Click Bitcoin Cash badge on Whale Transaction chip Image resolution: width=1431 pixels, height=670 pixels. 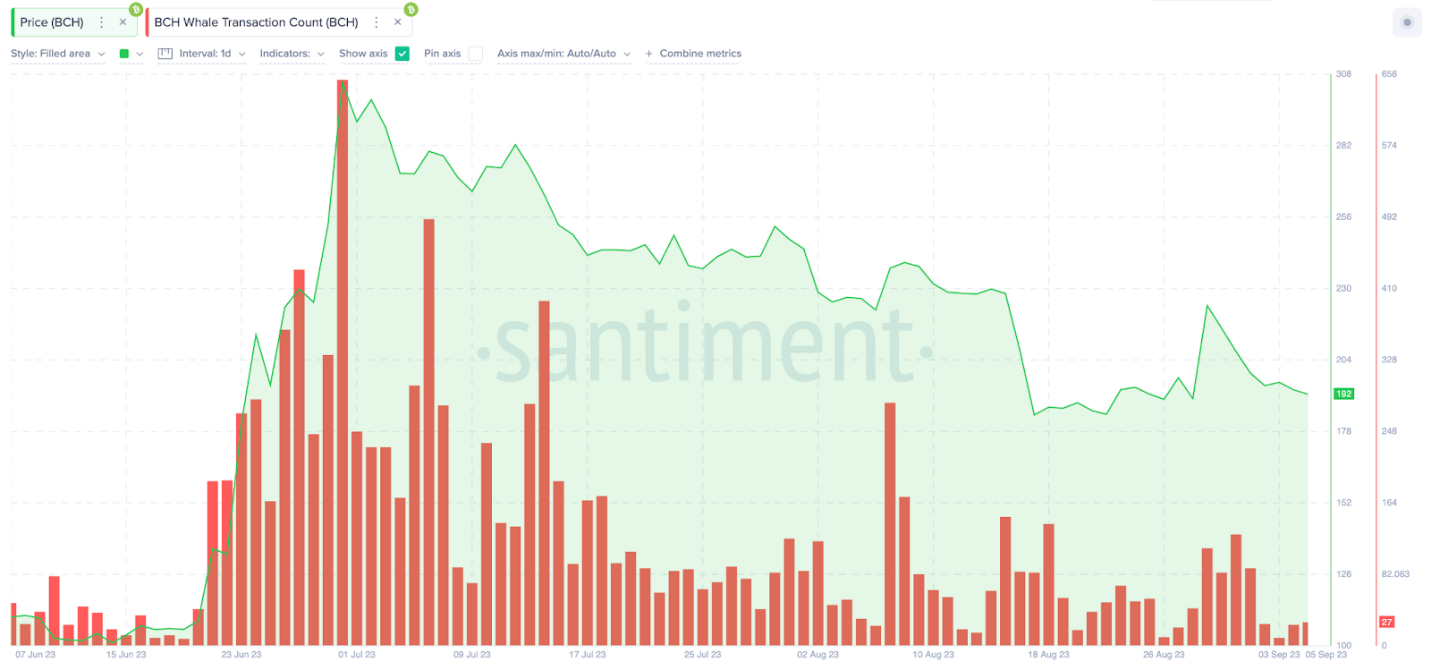pos(411,9)
